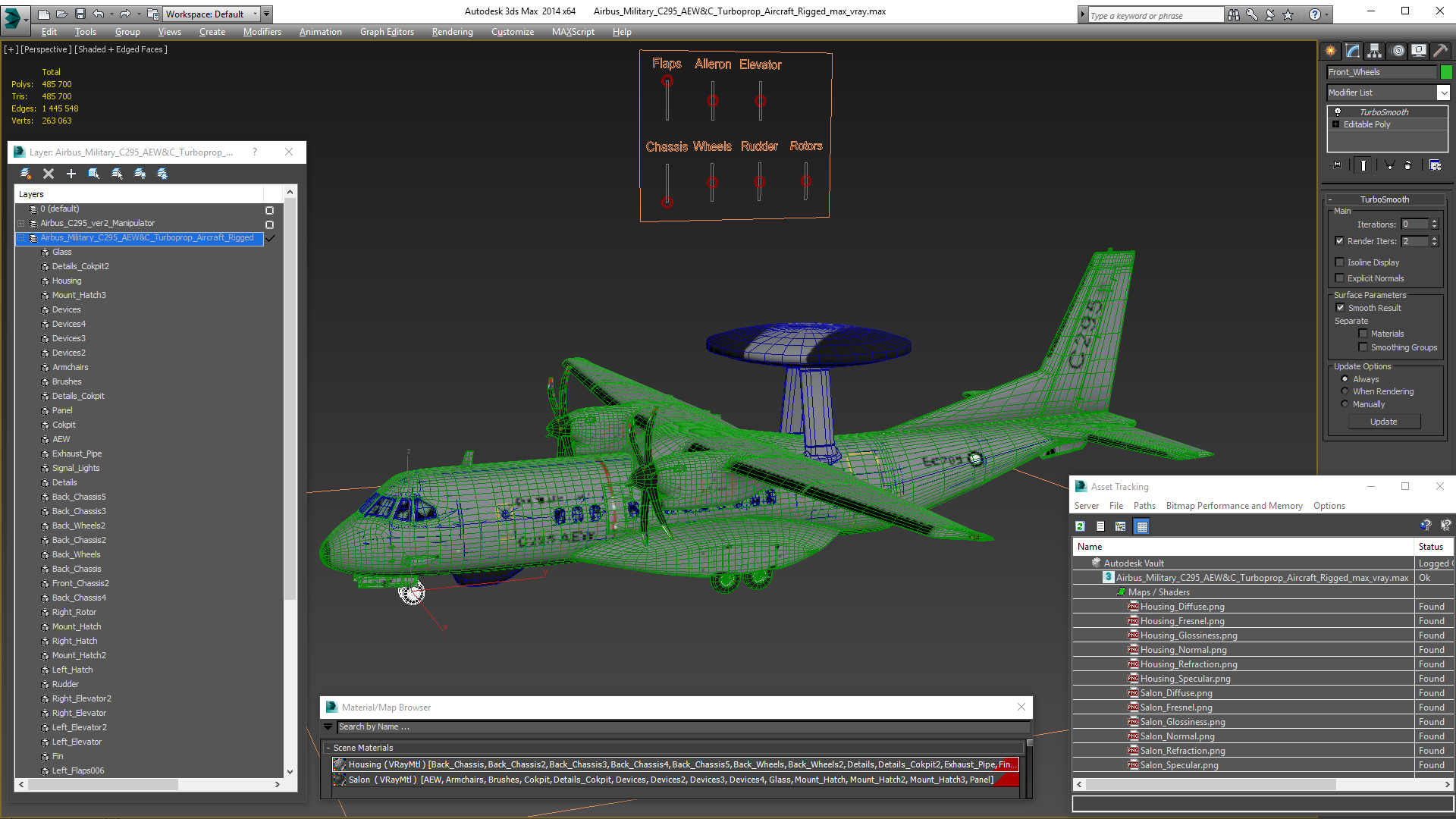
Task: Click Make Unique icon below modifier stack
Action: click(x=1389, y=165)
